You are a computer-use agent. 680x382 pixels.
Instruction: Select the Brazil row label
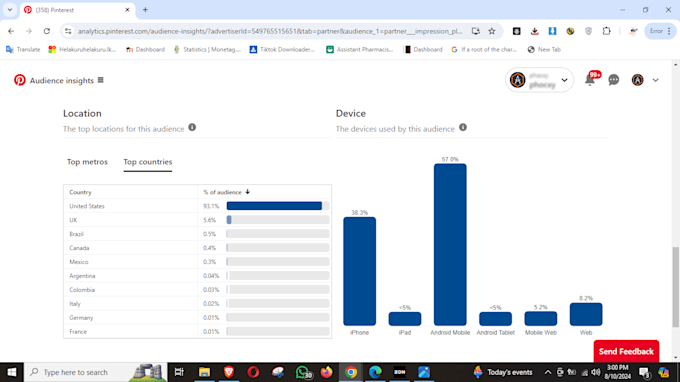pyautogui.click(x=76, y=234)
